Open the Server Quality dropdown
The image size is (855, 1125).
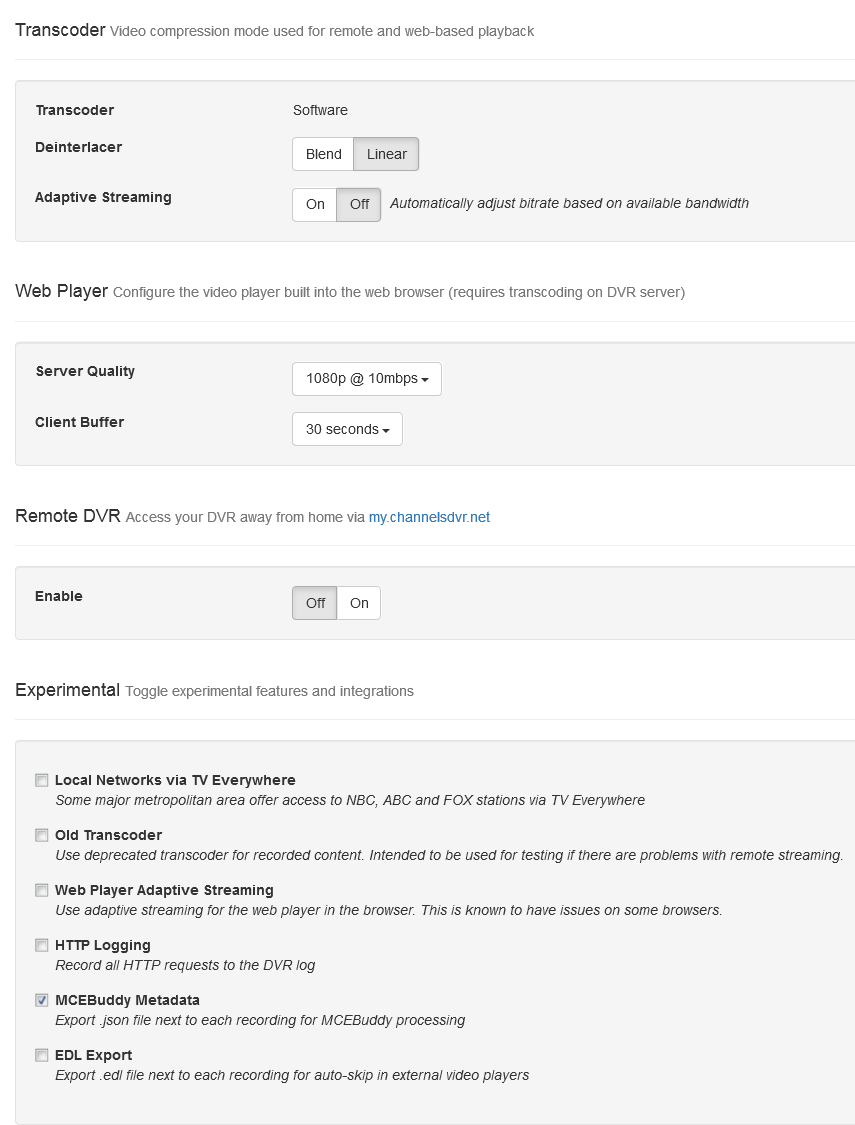(x=366, y=379)
